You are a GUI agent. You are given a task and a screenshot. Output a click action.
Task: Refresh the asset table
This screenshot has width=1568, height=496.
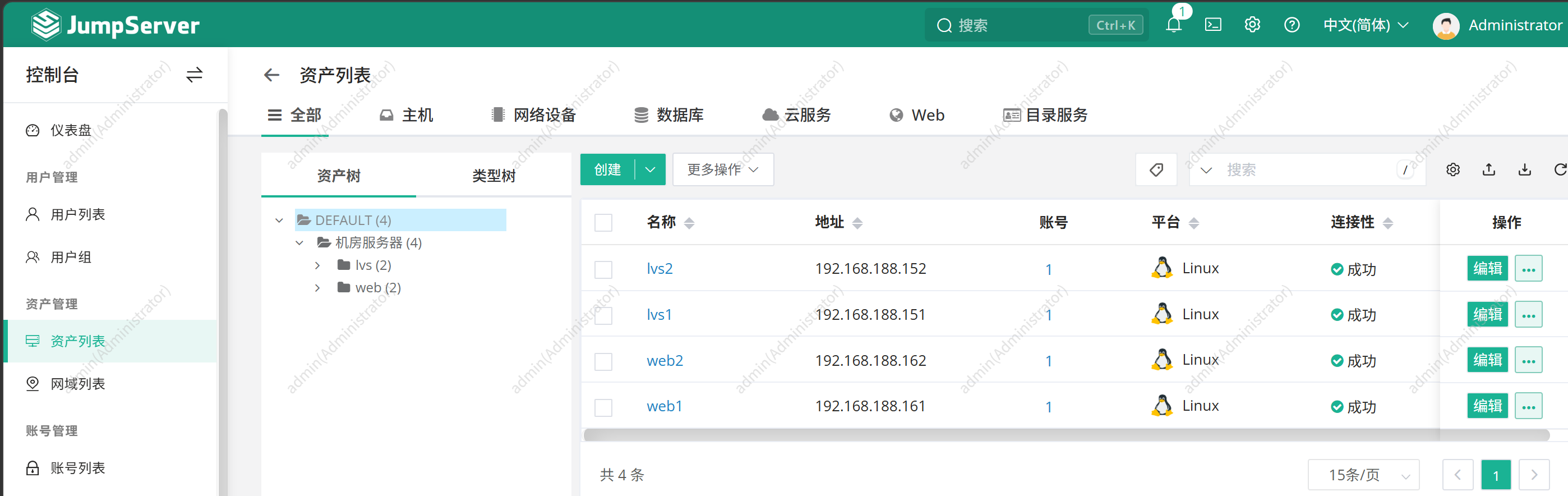click(1560, 169)
